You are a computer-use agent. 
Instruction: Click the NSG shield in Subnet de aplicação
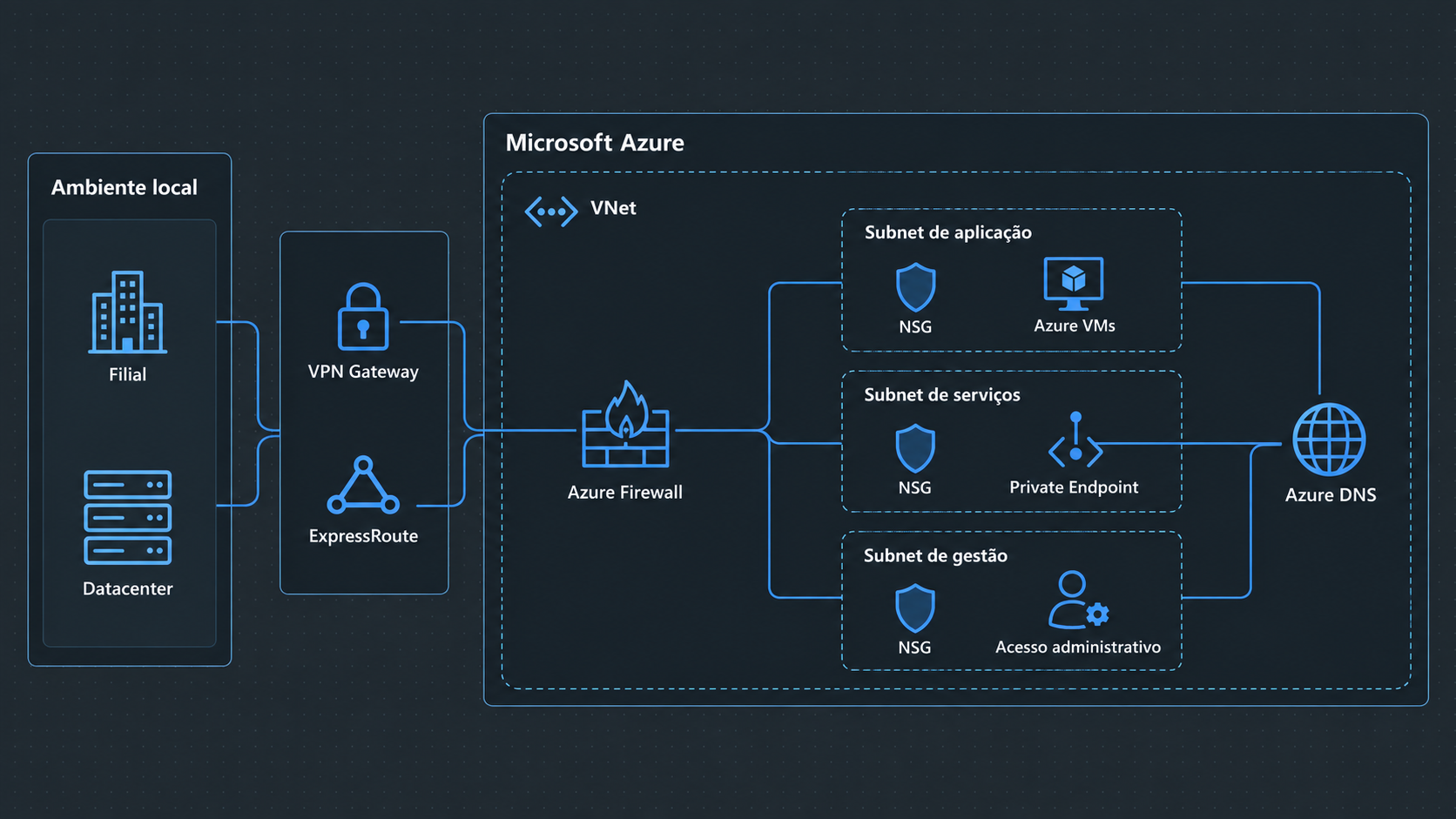click(x=915, y=287)
